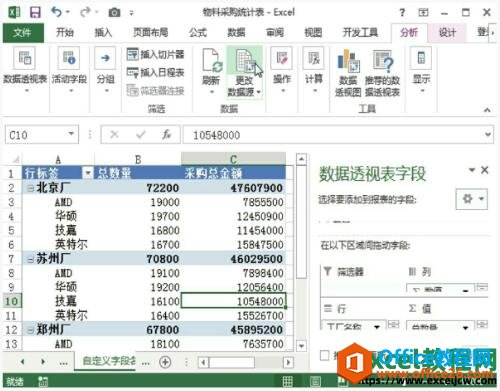Switch to the 公式 tab
The width and height of the screenshot is (500, 391).
198,32
